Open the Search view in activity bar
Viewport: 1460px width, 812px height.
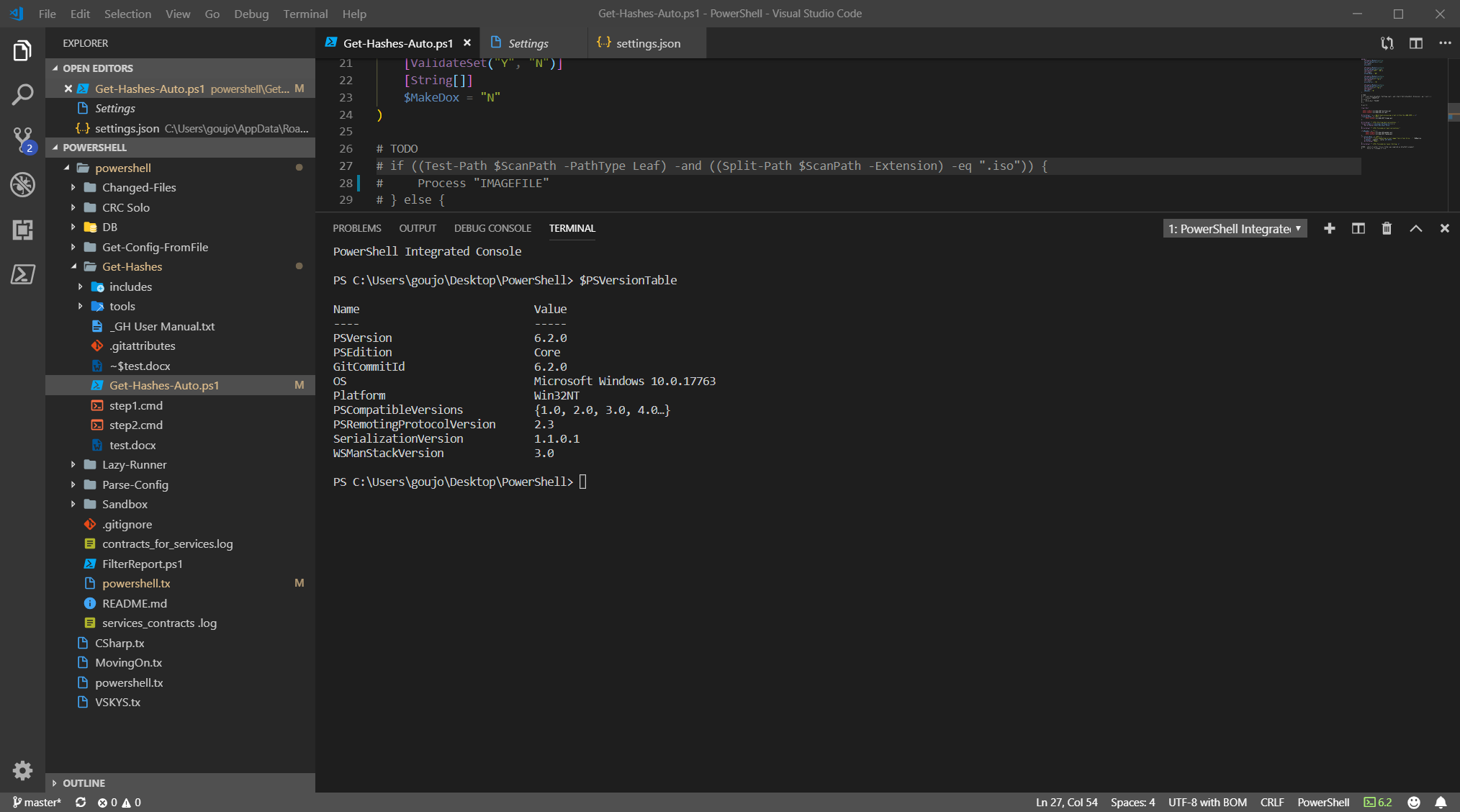pyautogui.click(x=22, y=94)
